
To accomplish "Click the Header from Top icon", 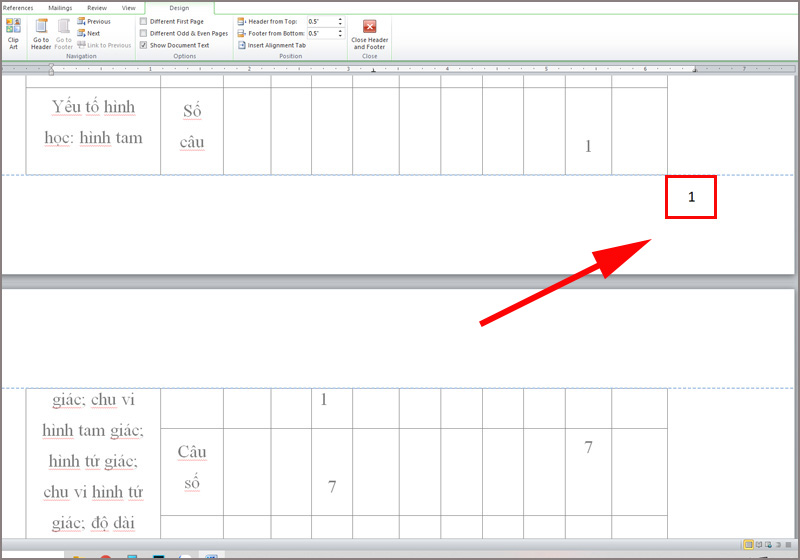I will (x=242, y=21).
